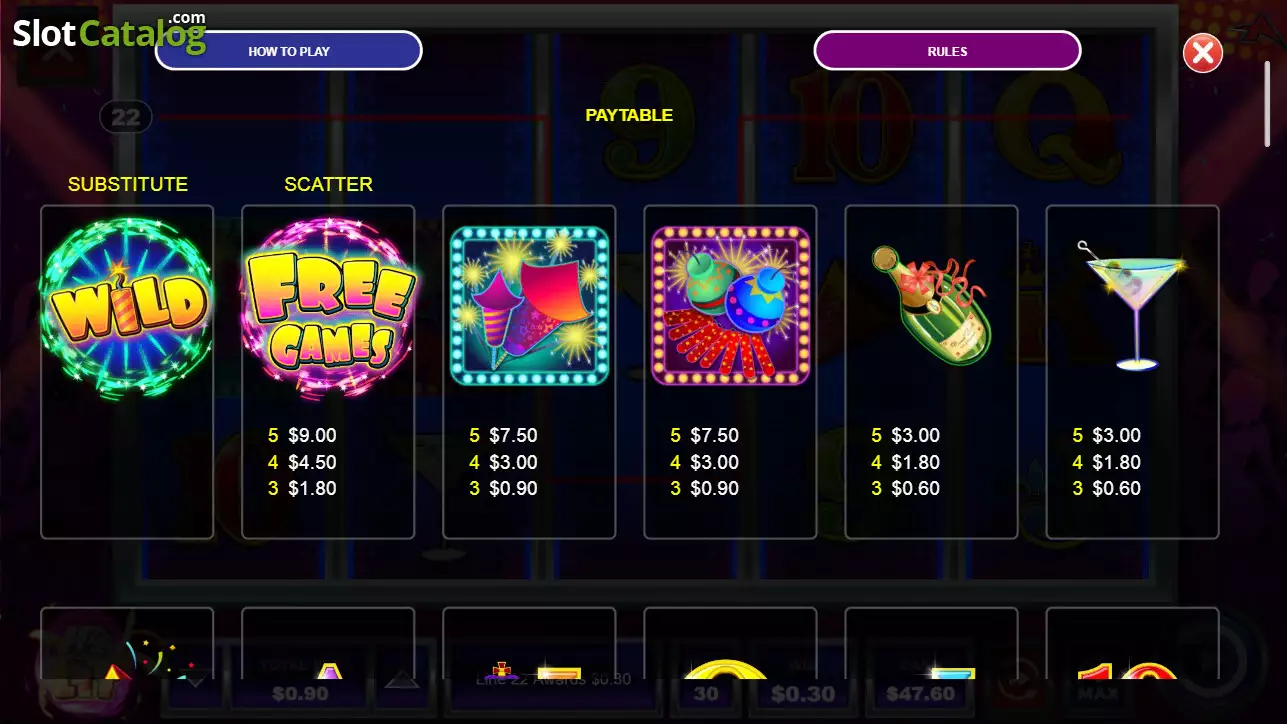Click the Substitute label
Image resolution: width=1287 pixels, height=724 pixels.
[128, 184]
